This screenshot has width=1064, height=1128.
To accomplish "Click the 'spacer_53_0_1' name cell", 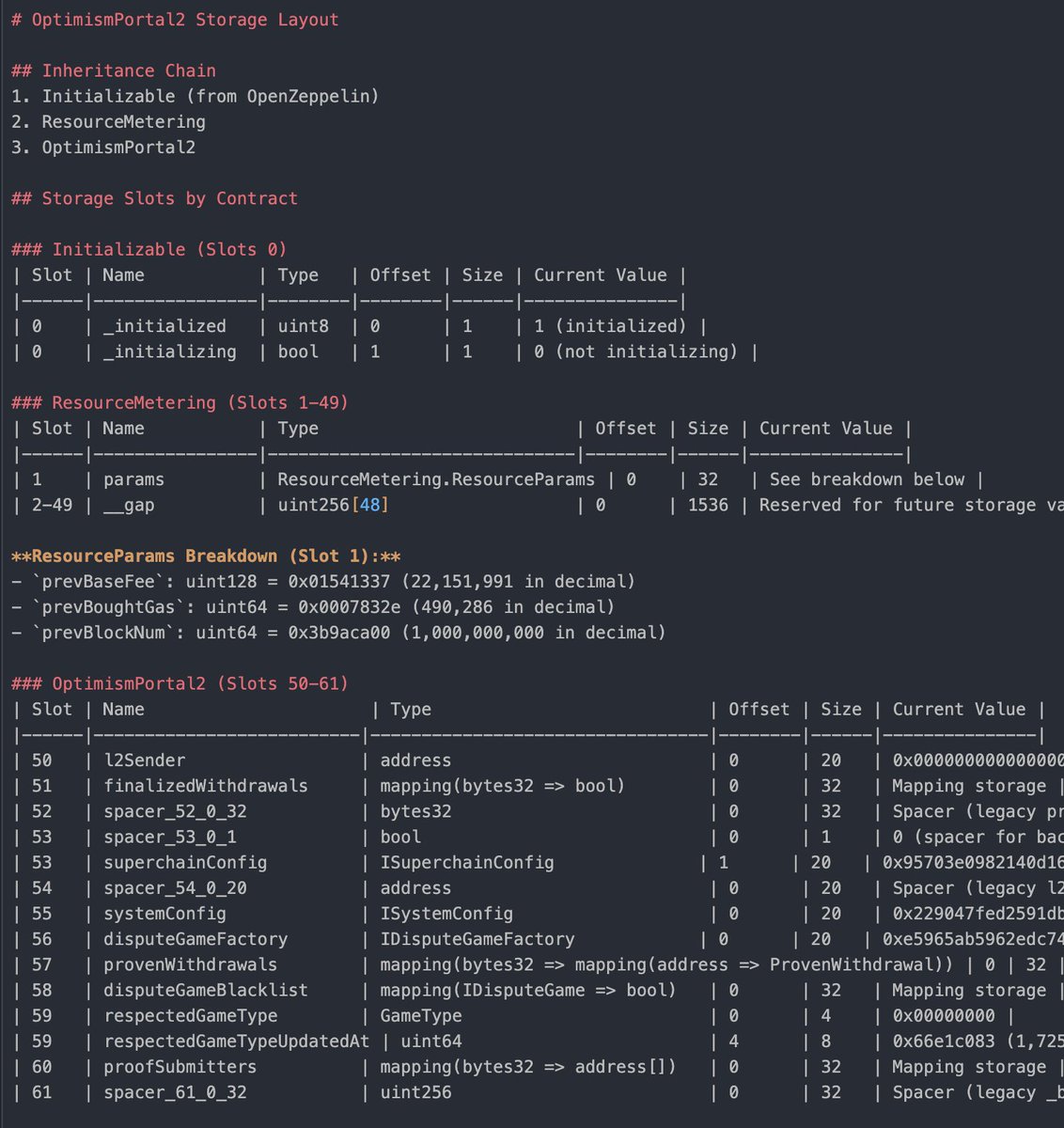I will [170, 837].
